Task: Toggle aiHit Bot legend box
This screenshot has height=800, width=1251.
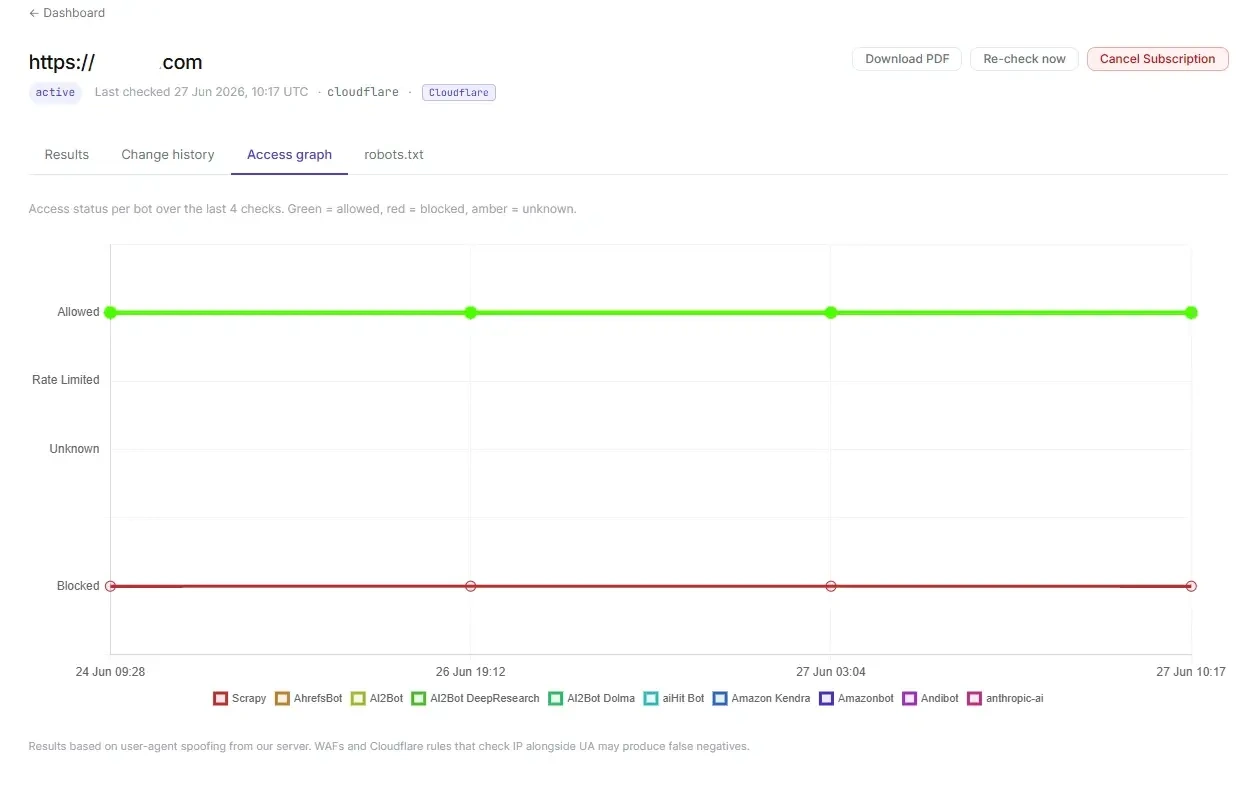Action: (651, 698)
